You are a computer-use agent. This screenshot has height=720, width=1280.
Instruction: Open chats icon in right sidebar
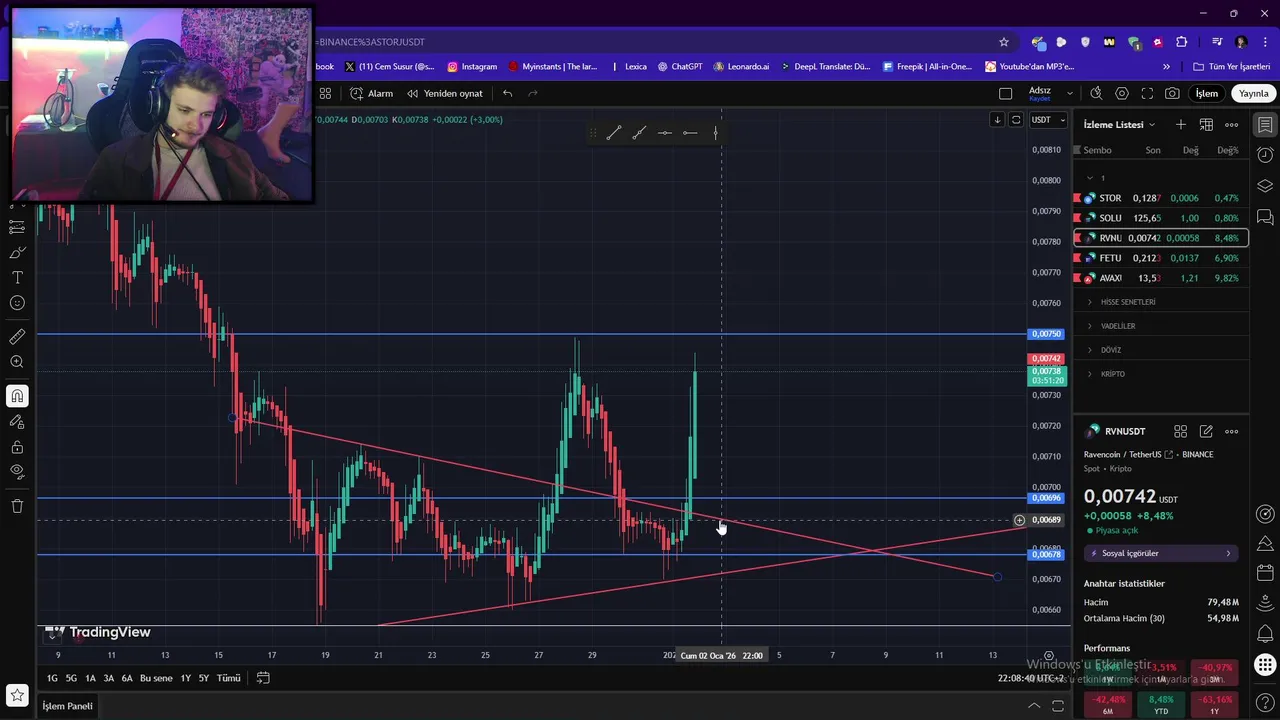pyautogui.click(x=1265, y=216)
